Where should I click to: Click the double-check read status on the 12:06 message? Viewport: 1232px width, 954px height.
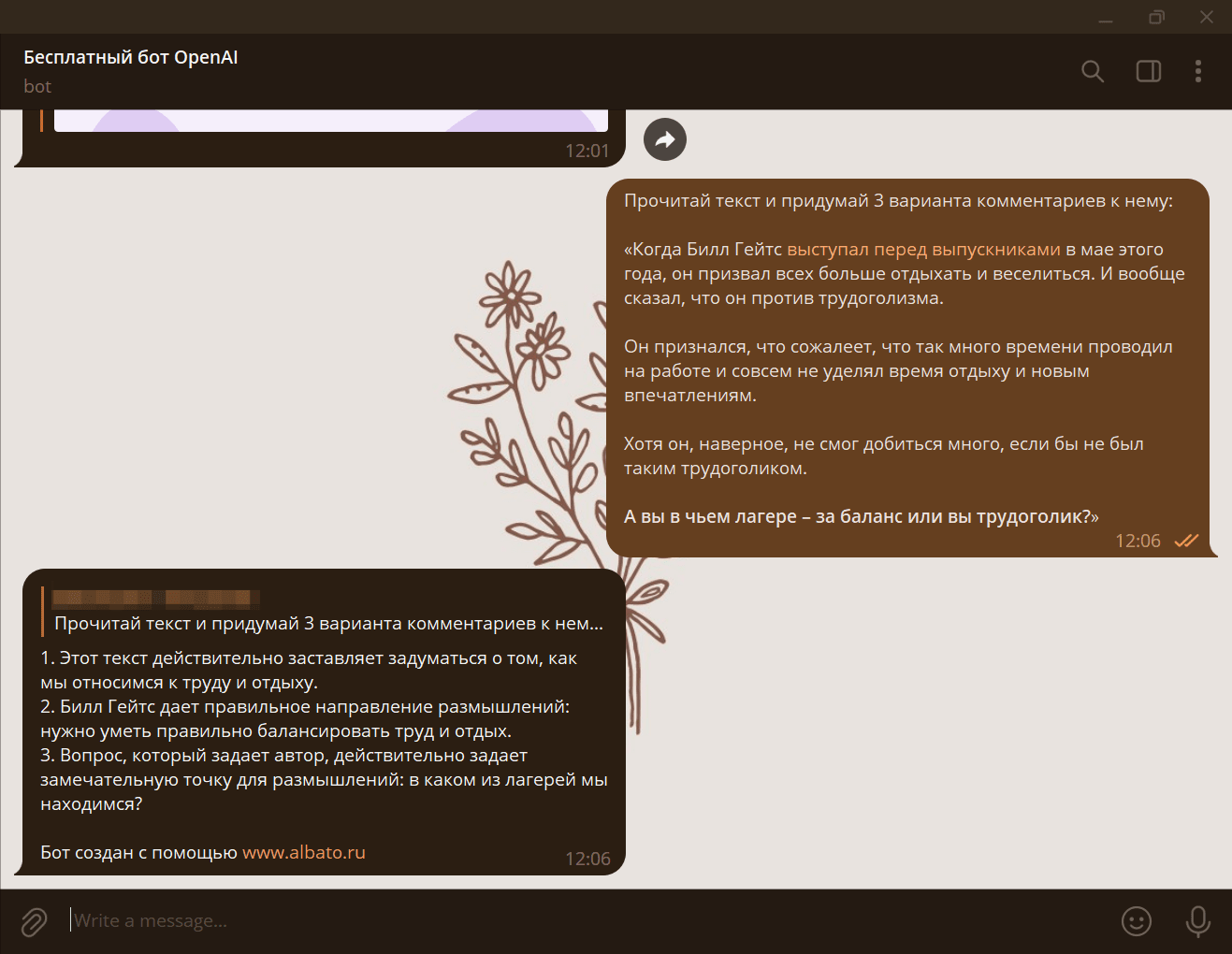1186,542
